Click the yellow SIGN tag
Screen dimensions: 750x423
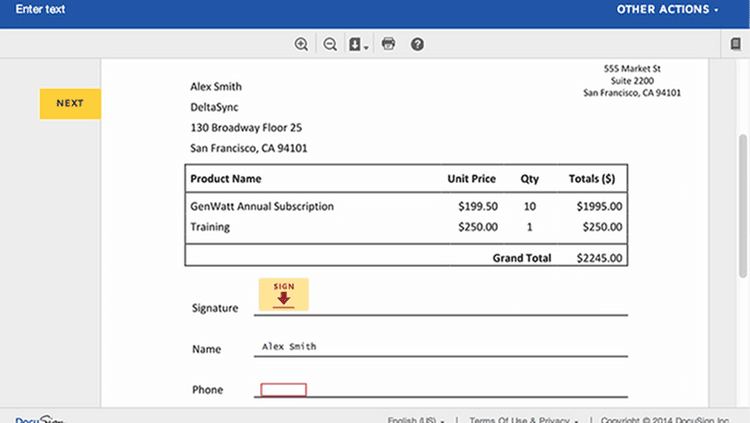pos(284,294)
